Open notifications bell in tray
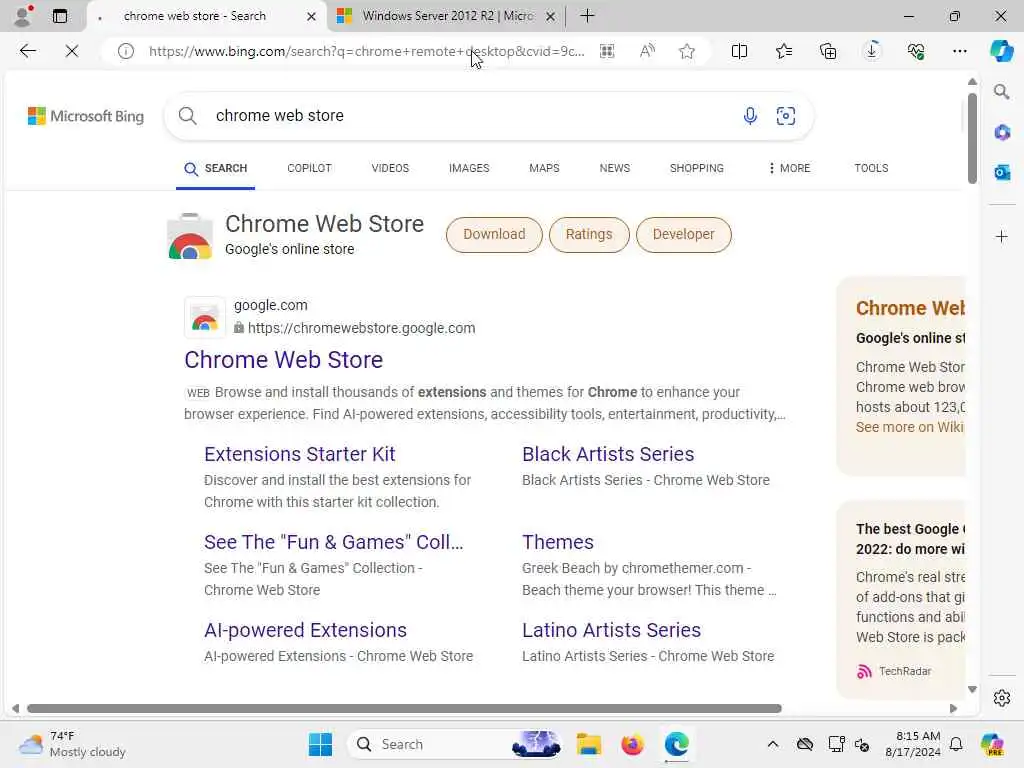 (x=956, y=744)
